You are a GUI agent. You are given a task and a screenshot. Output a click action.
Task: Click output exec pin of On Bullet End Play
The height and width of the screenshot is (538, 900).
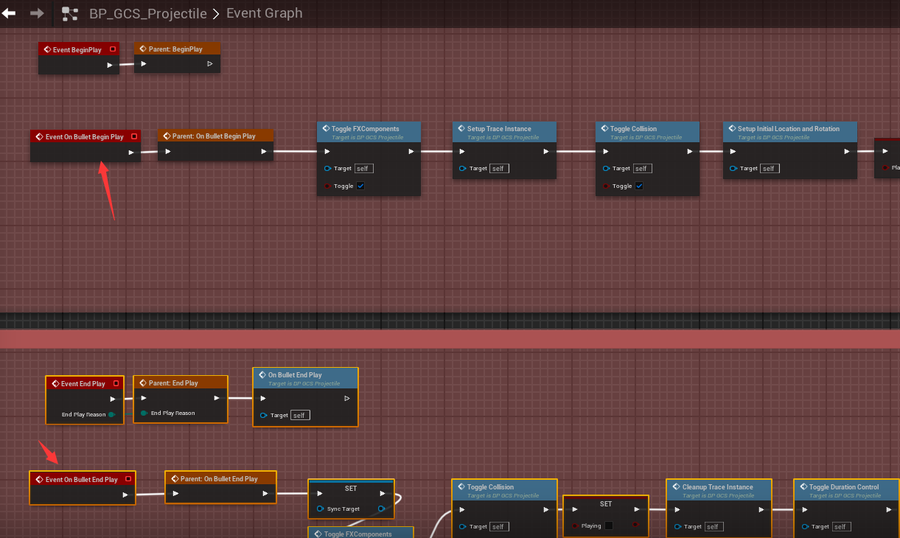click(x=347, y=398)
